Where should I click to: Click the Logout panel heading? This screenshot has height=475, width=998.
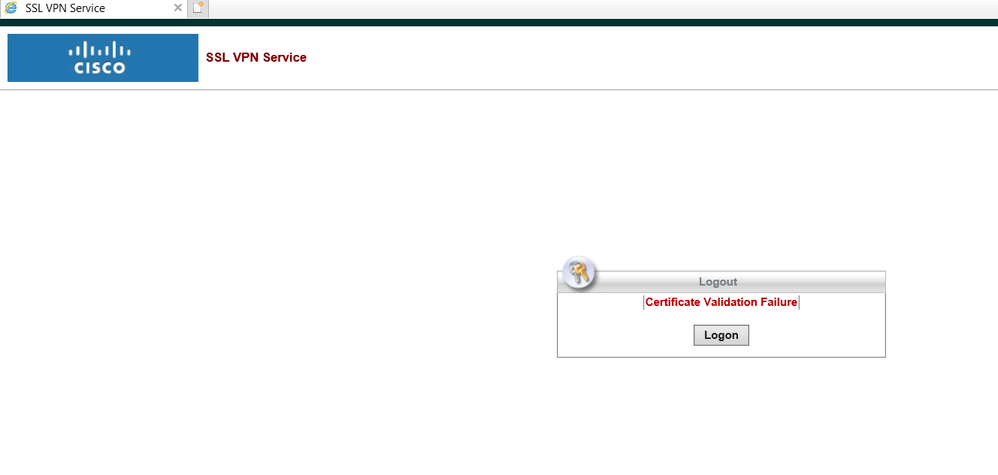point(718,281)
